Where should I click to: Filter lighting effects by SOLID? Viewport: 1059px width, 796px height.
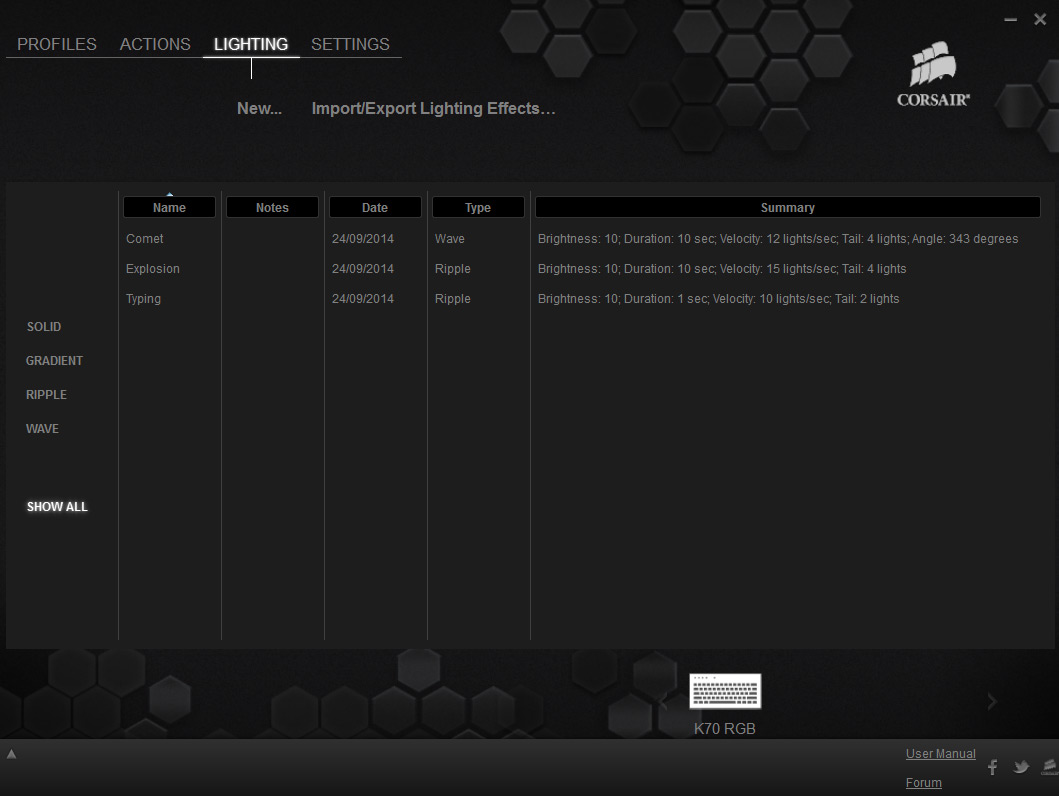pyautogui.click(x=44, y=327)
